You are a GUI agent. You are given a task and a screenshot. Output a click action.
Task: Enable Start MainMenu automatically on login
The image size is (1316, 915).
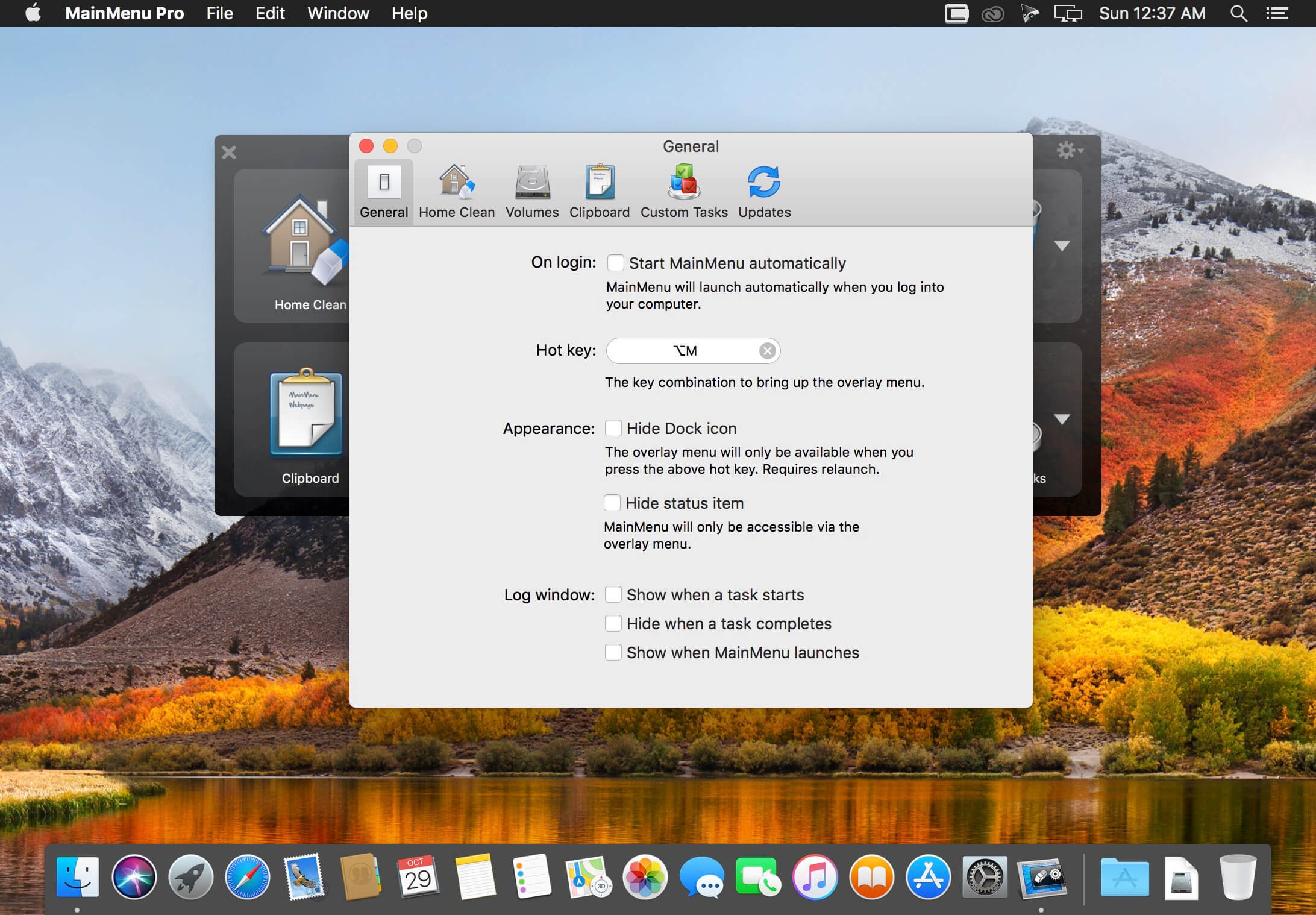[x=615, y=263]
